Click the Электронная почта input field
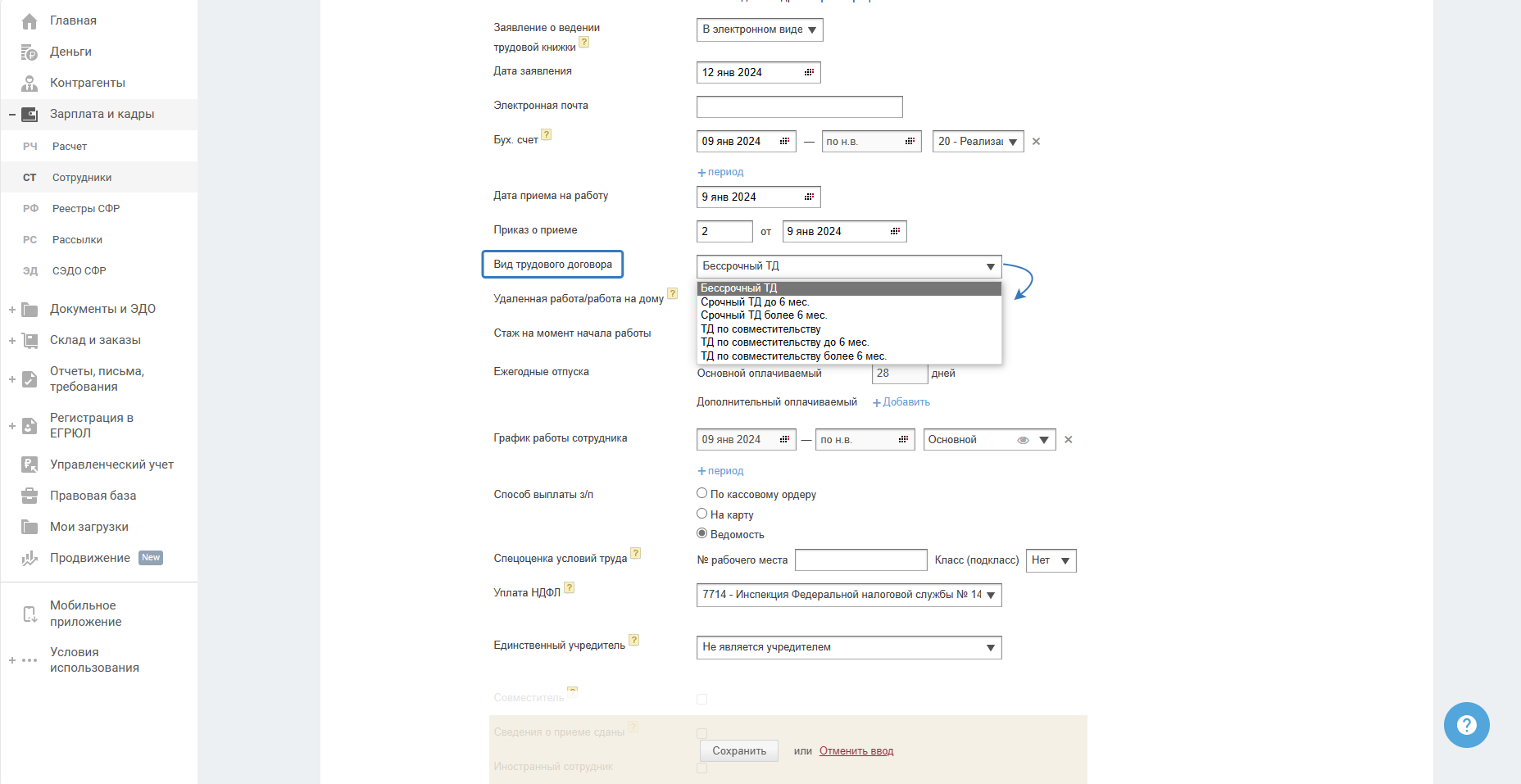Screen dimensions: 1521x784 coord(799,107)
